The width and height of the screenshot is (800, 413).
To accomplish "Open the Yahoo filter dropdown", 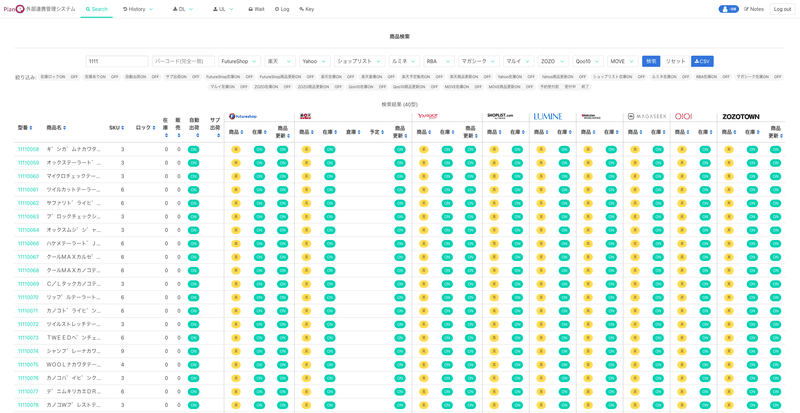I will 315,61.
